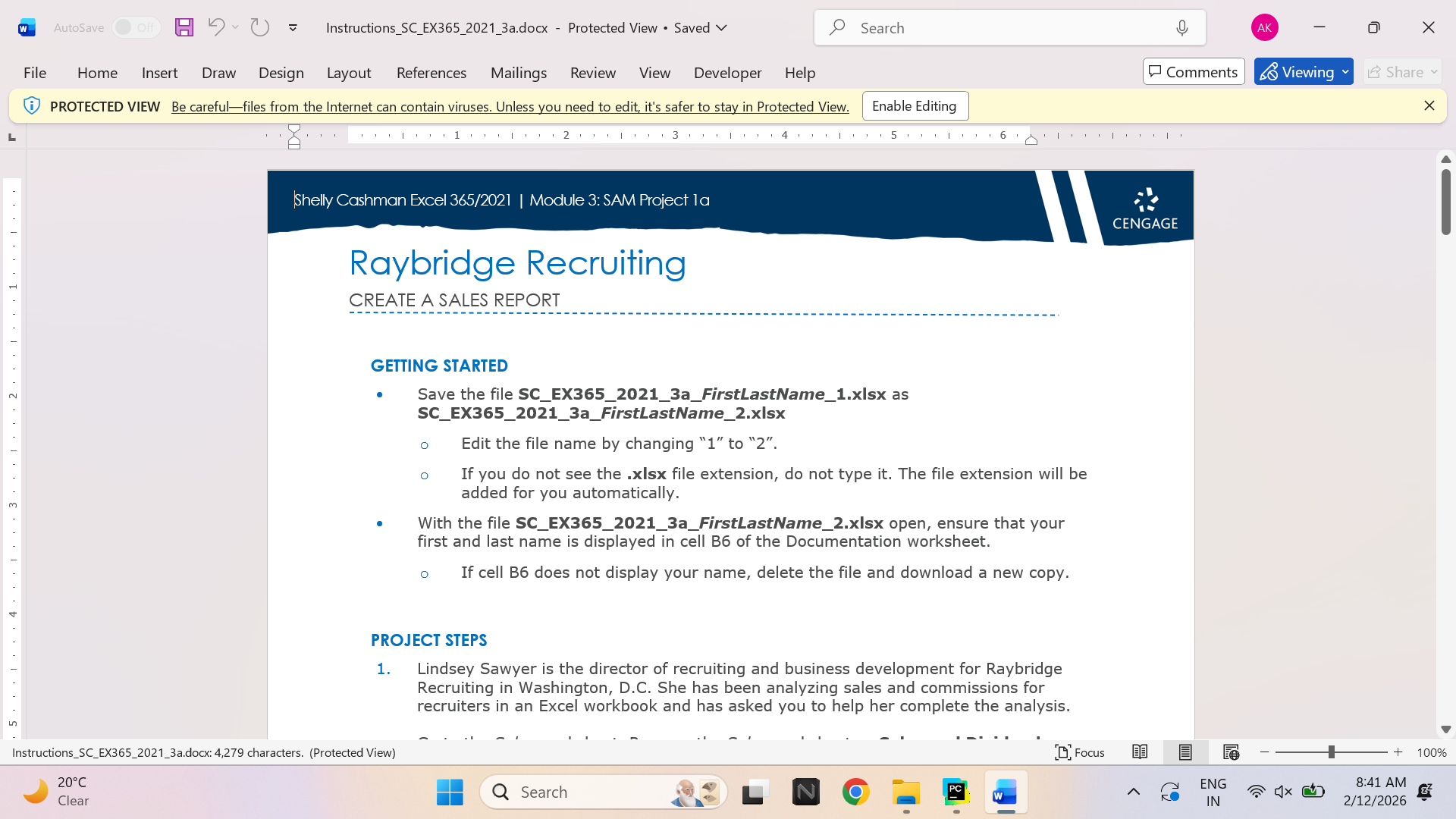Click the Enable Editing button
This screenshot has height=819, width=1456.
(915, 106)
